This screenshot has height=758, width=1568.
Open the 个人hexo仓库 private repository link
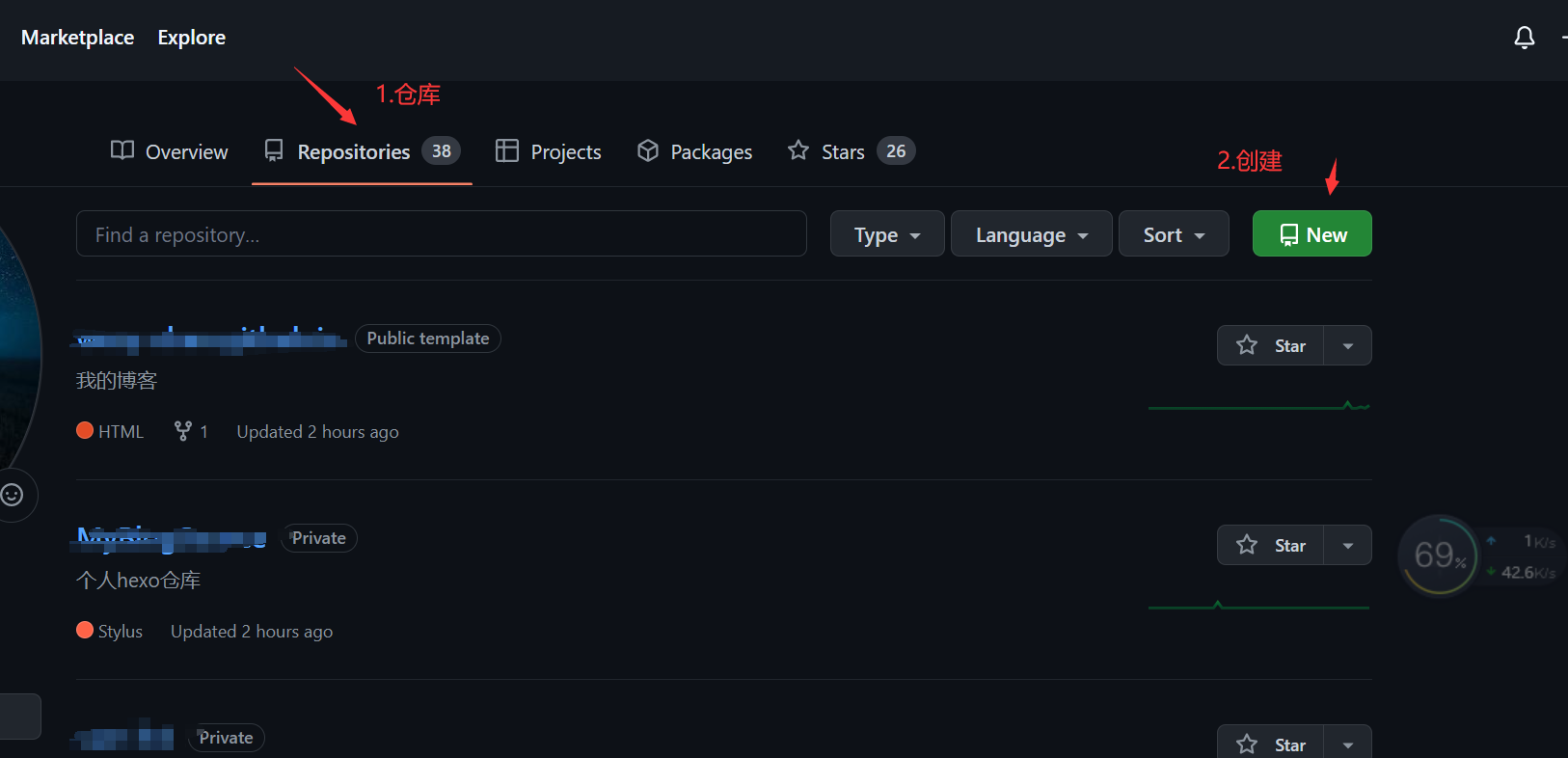(x=170, y=538)
